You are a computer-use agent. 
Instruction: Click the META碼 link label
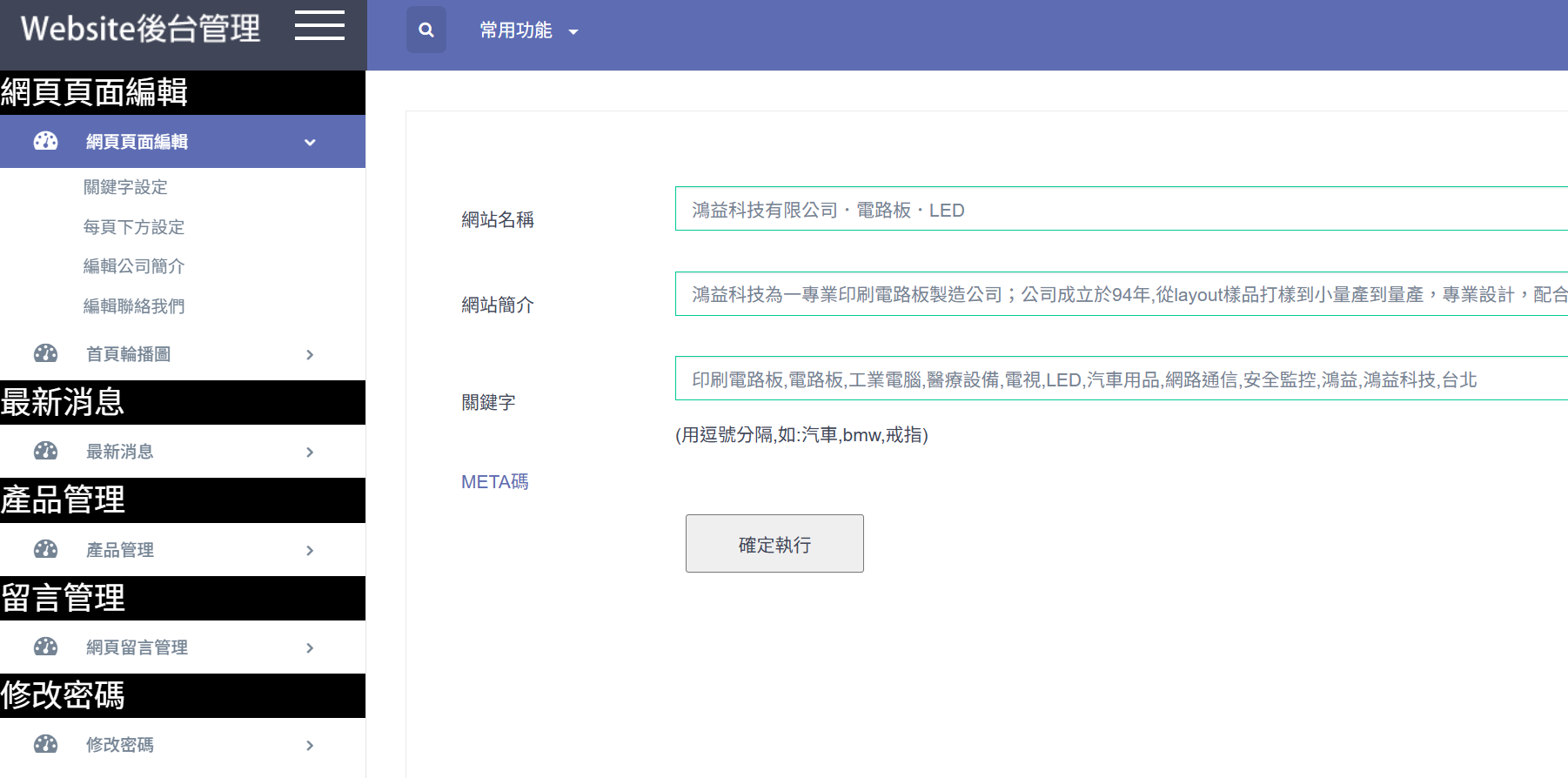pyautogui.click(x=495, y=482)
